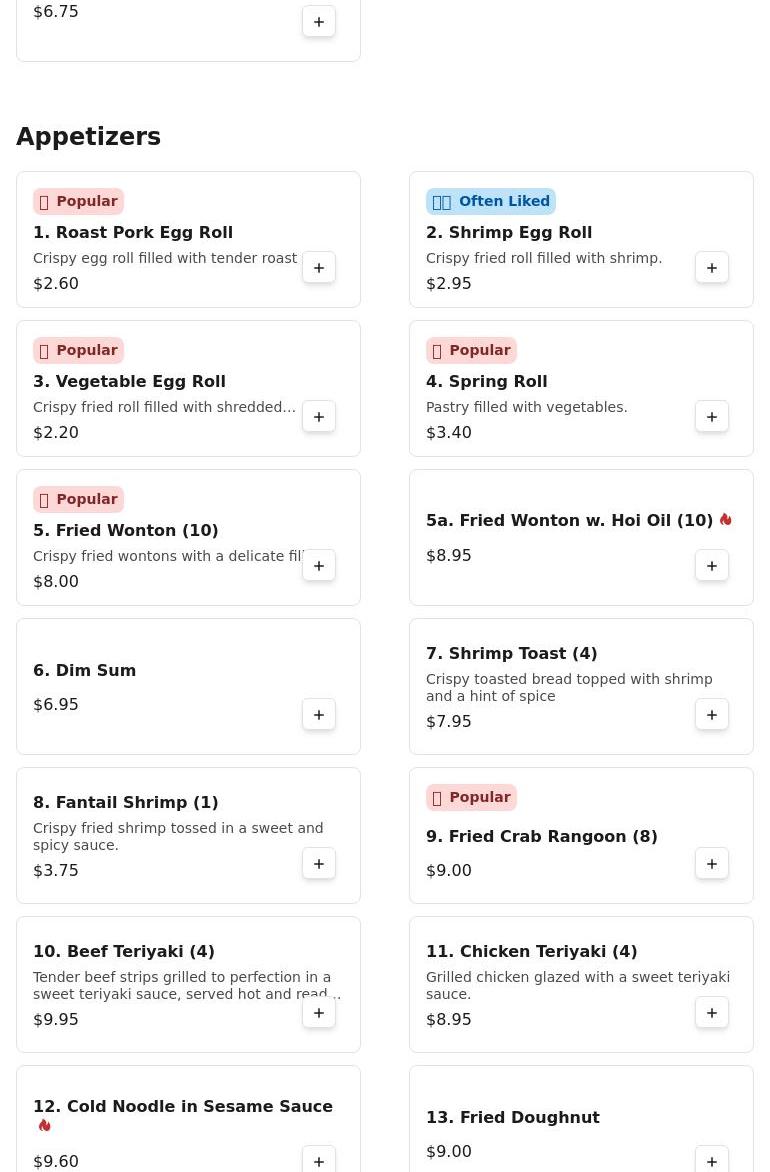
Task: Select Cold Noodle in Sesame Sauce title
Action: 183,1106
